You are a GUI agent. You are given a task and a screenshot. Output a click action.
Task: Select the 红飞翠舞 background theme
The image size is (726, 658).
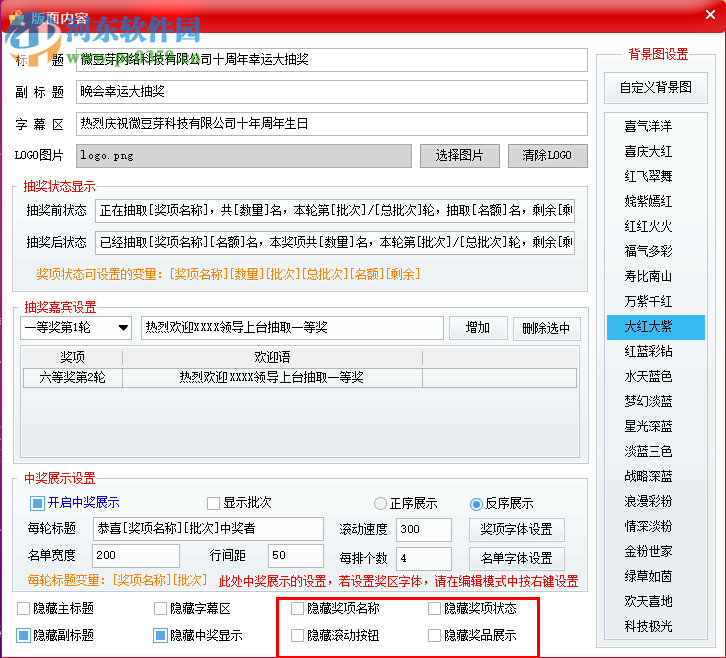pos(656,176)
